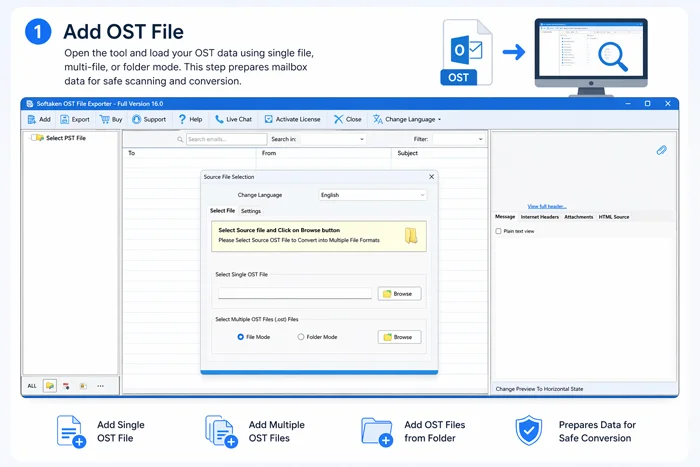Tick the Select PST File checkbox
Screen dimensions: 700x467
point(33,138)
